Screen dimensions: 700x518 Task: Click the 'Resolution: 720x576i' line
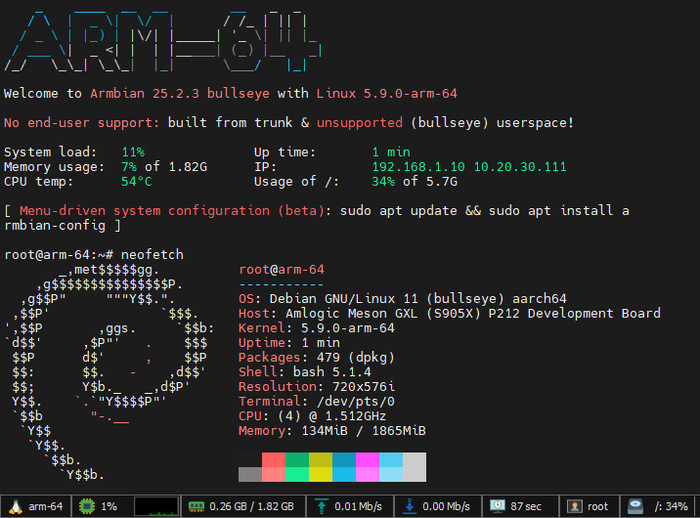317,387
